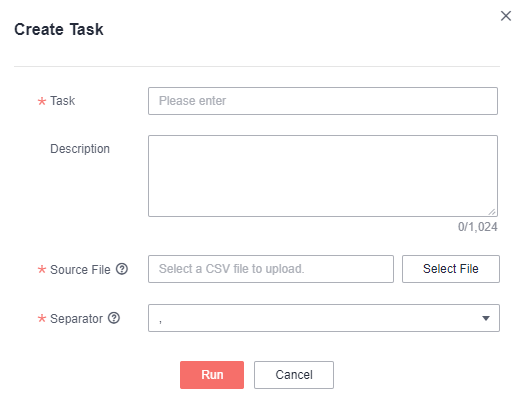This screenshot has height=401, width=523.
Task: Click the Separator label text
Action: click(x=76, y=319)
